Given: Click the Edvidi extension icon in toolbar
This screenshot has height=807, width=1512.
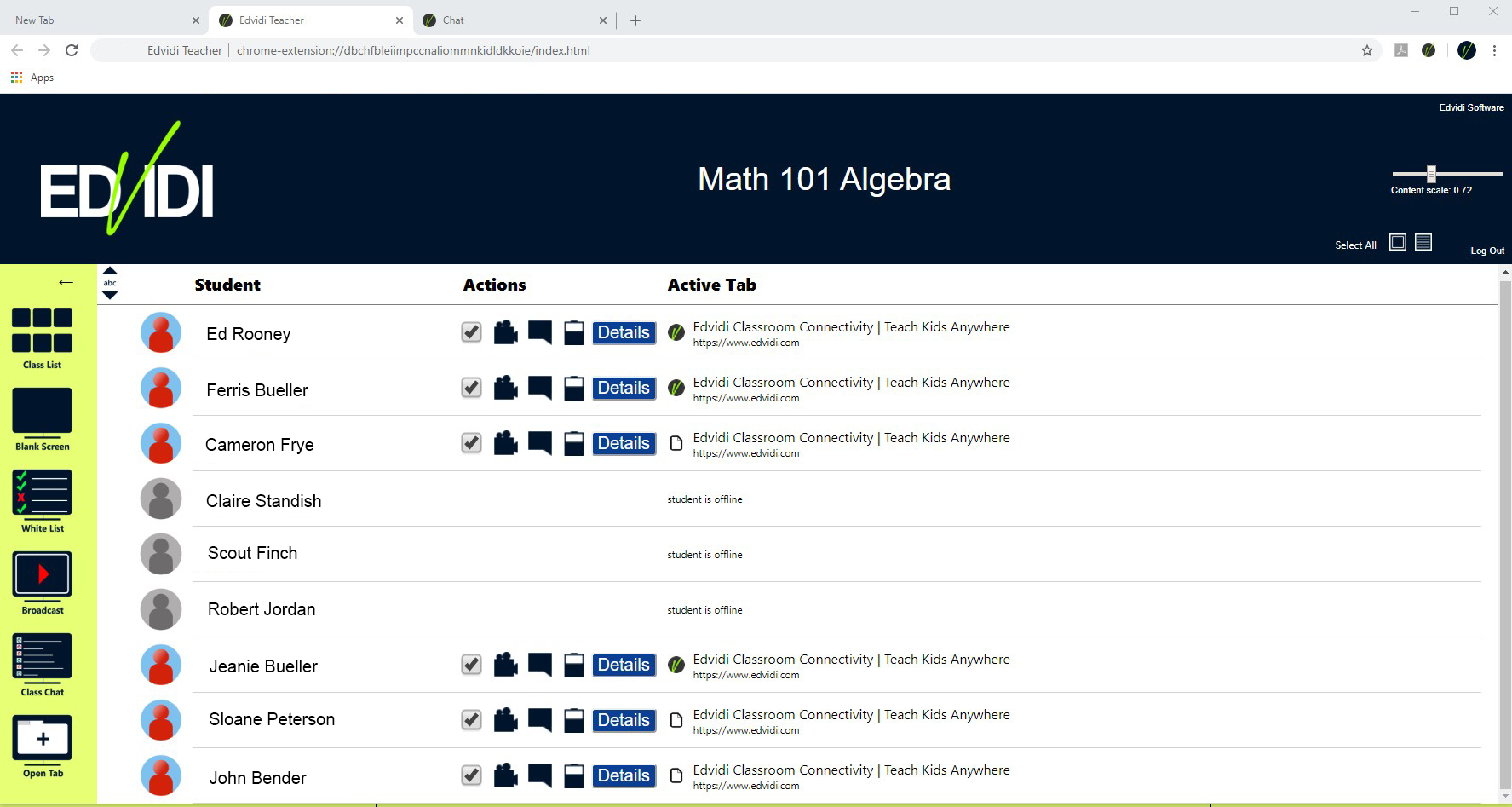Looking at the screenshot, I should point(1429,51).
